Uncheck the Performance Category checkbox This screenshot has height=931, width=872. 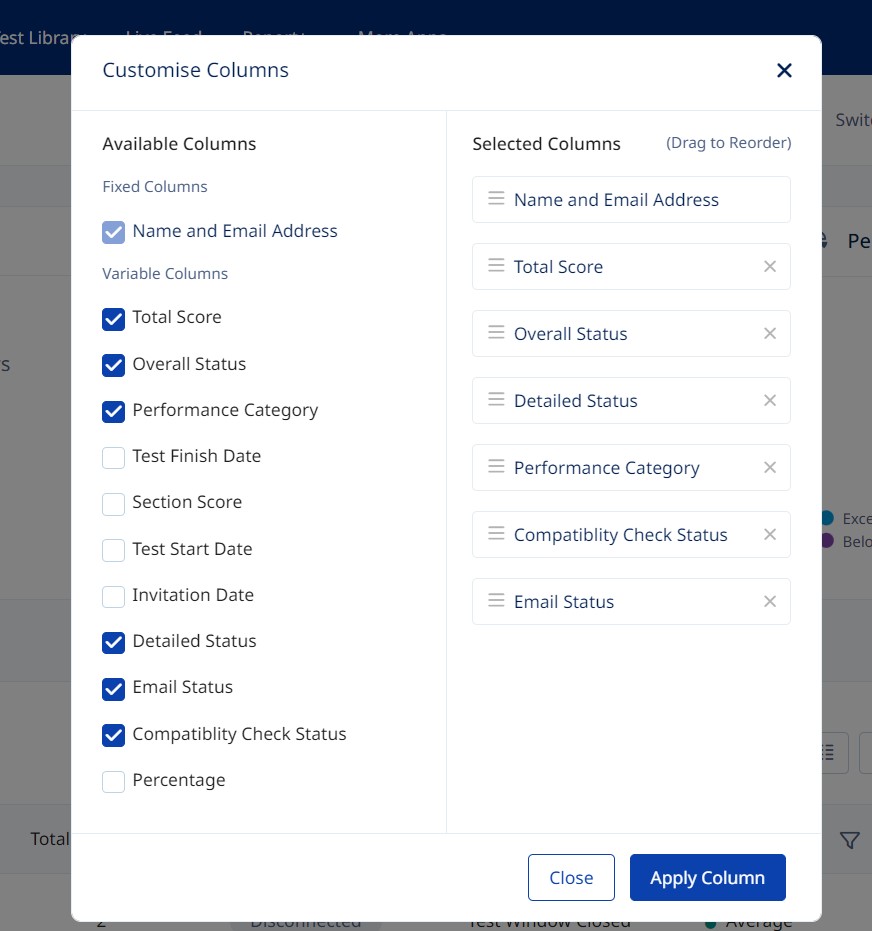(113, 411)
